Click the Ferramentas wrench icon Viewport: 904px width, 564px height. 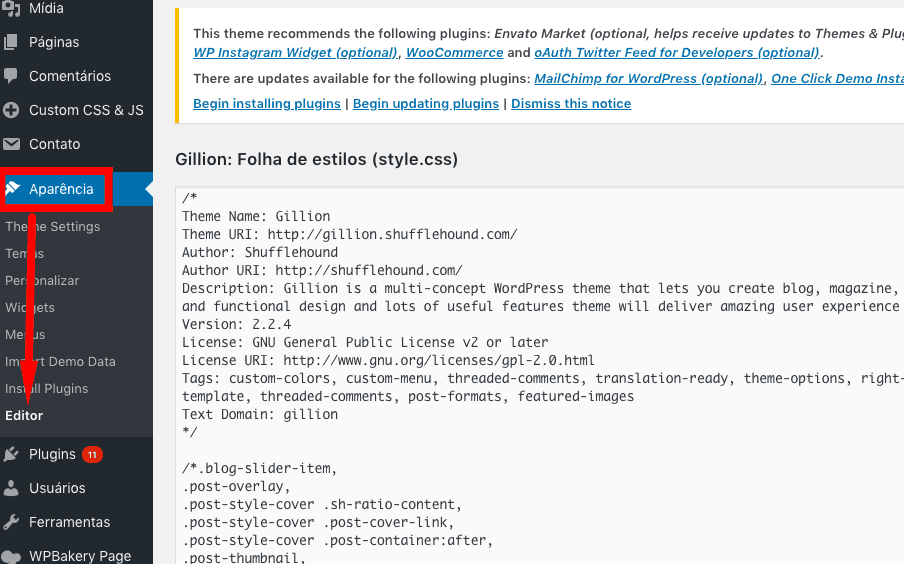[x=11, y=522]
